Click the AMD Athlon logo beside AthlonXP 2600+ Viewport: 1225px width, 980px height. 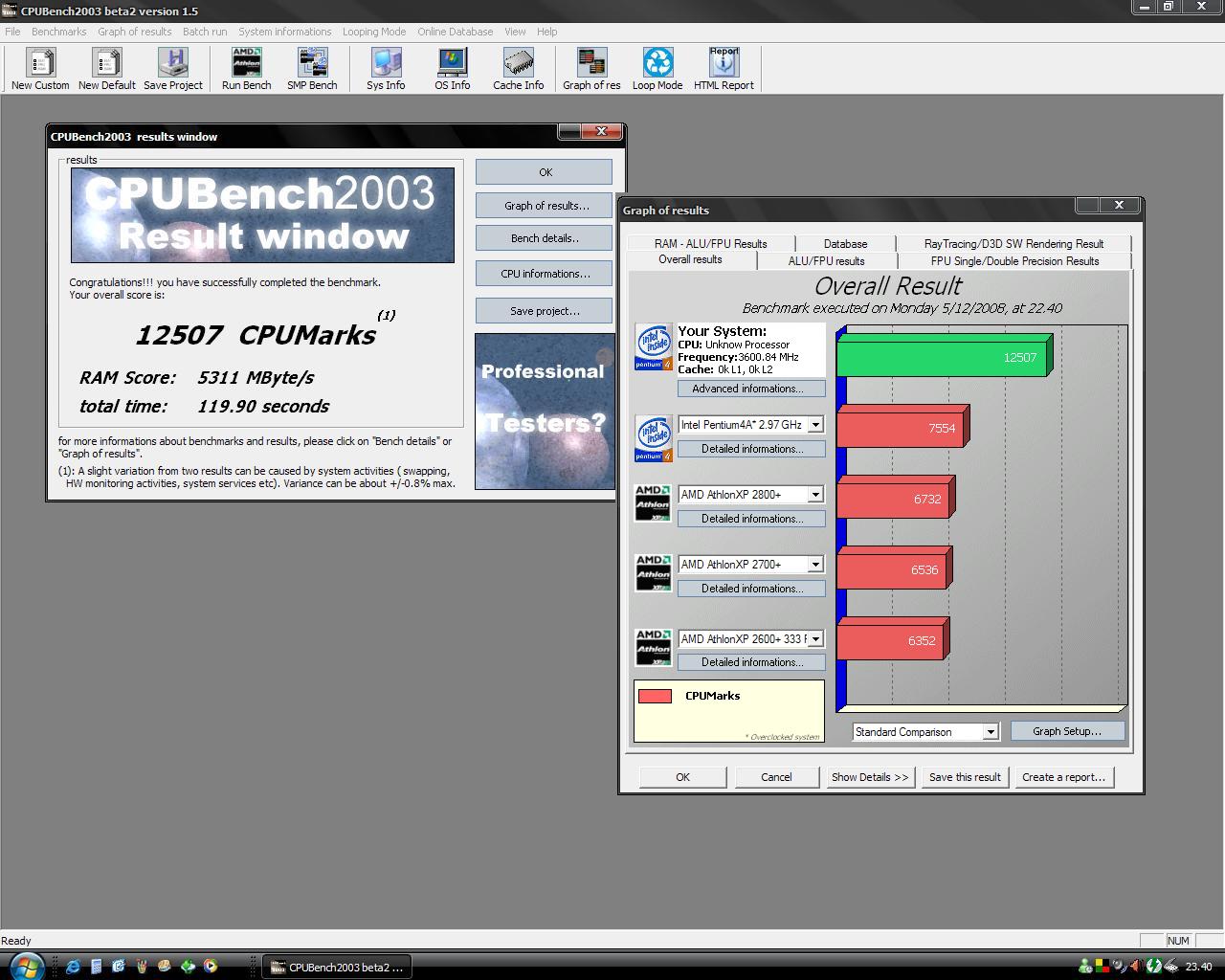[x=654, y=648]
